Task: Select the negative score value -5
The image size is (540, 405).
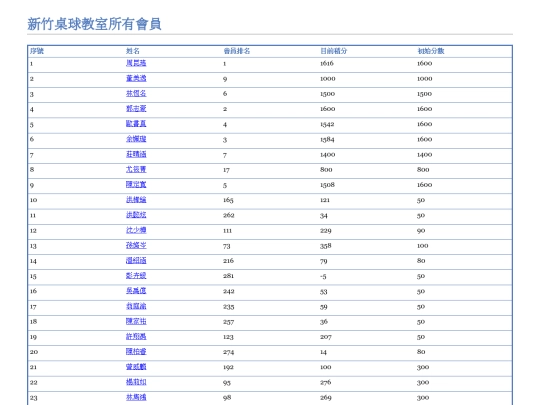Action: [323, 276]
